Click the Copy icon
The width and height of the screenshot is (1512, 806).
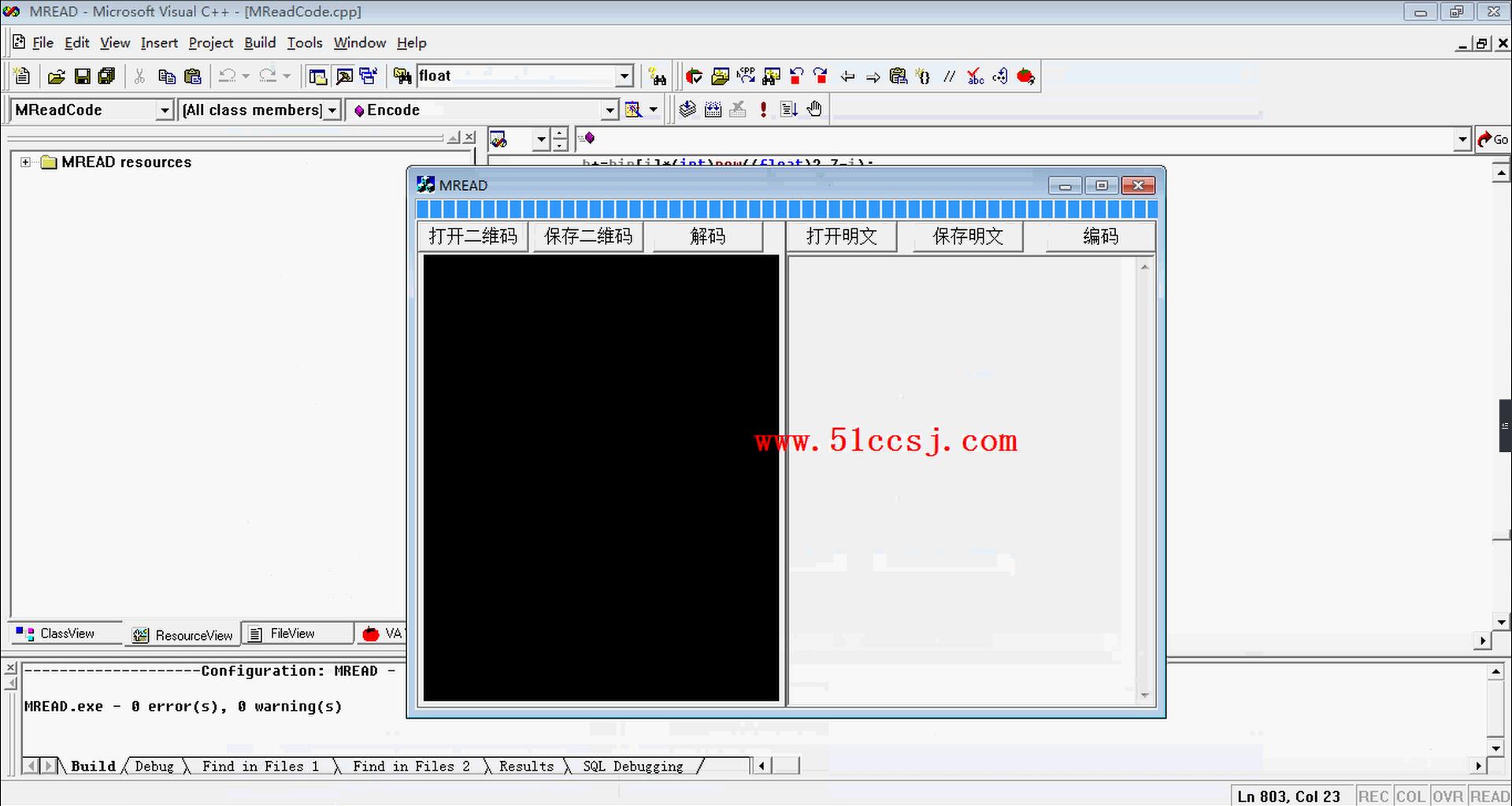166,76
